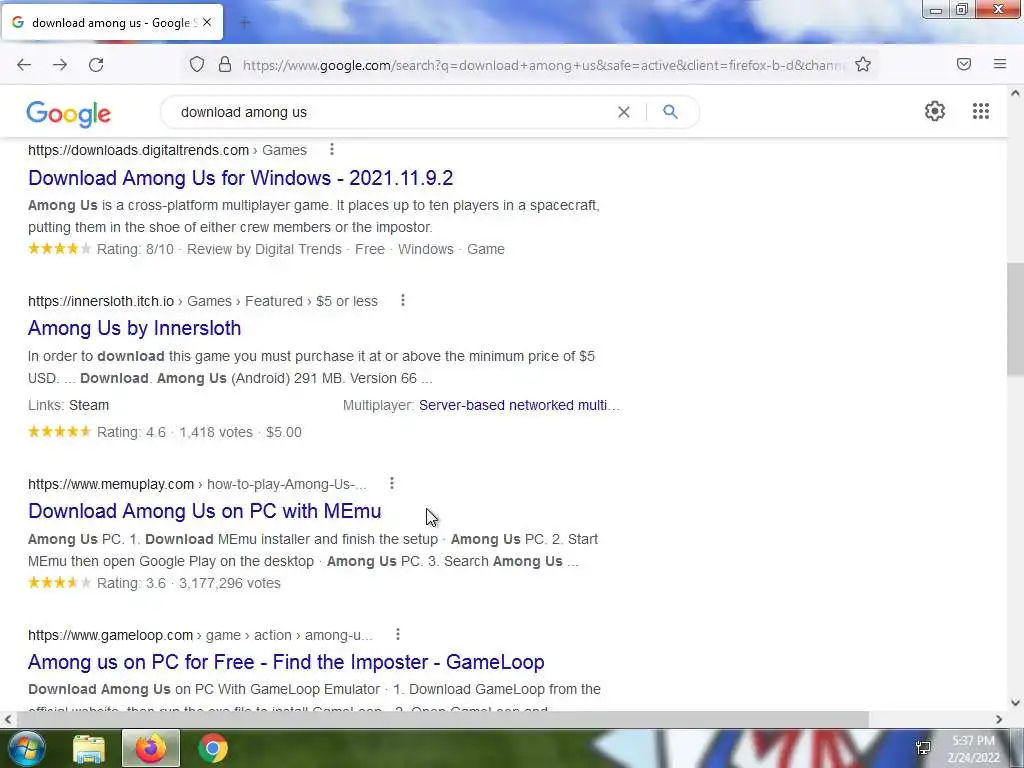Click horizontal scrollbar left arrow

[8, 719]
